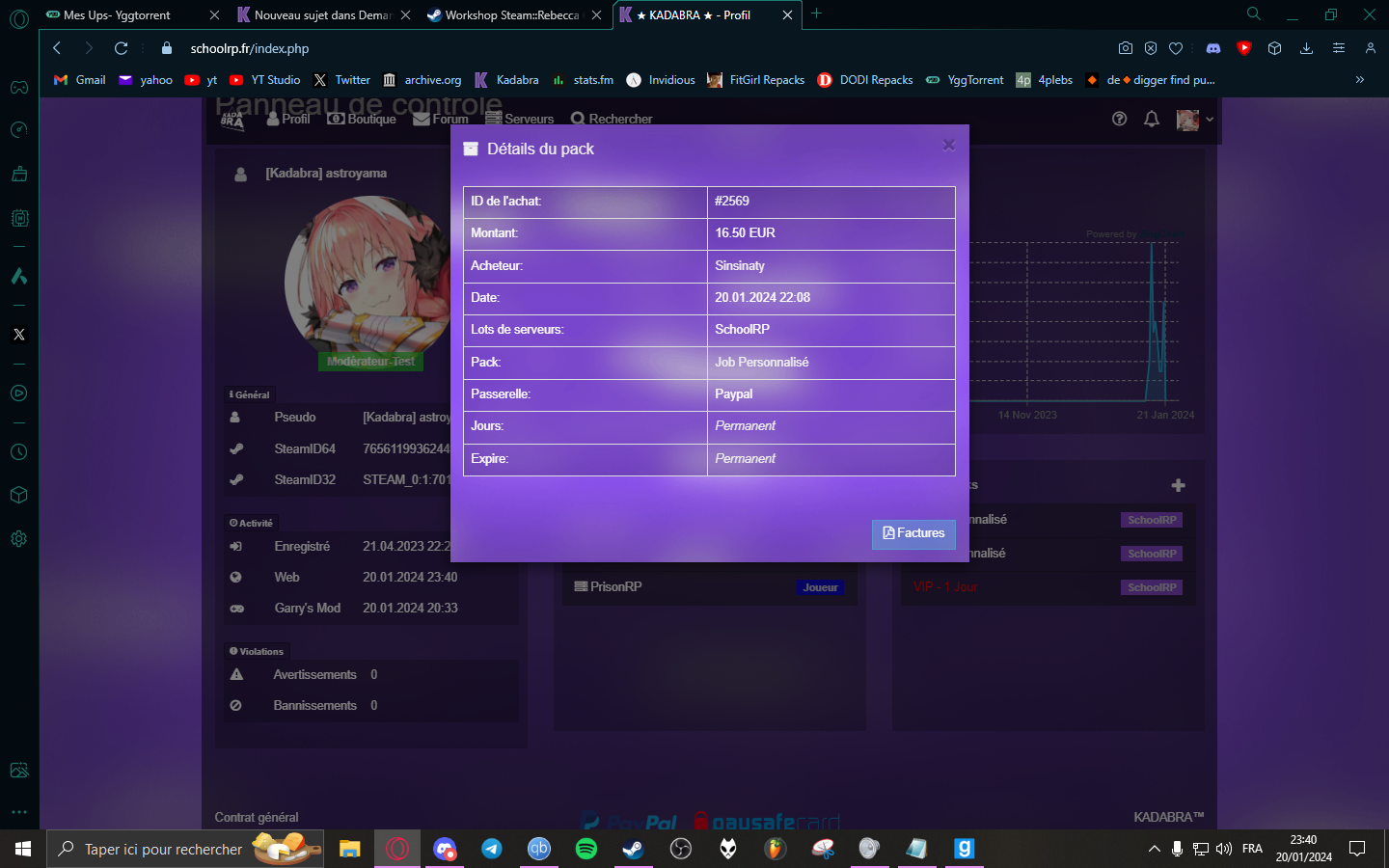Open the Serveurs navigation item
Screen dimensions: 1389x868
pyautogui.click(x=520, y=119)
